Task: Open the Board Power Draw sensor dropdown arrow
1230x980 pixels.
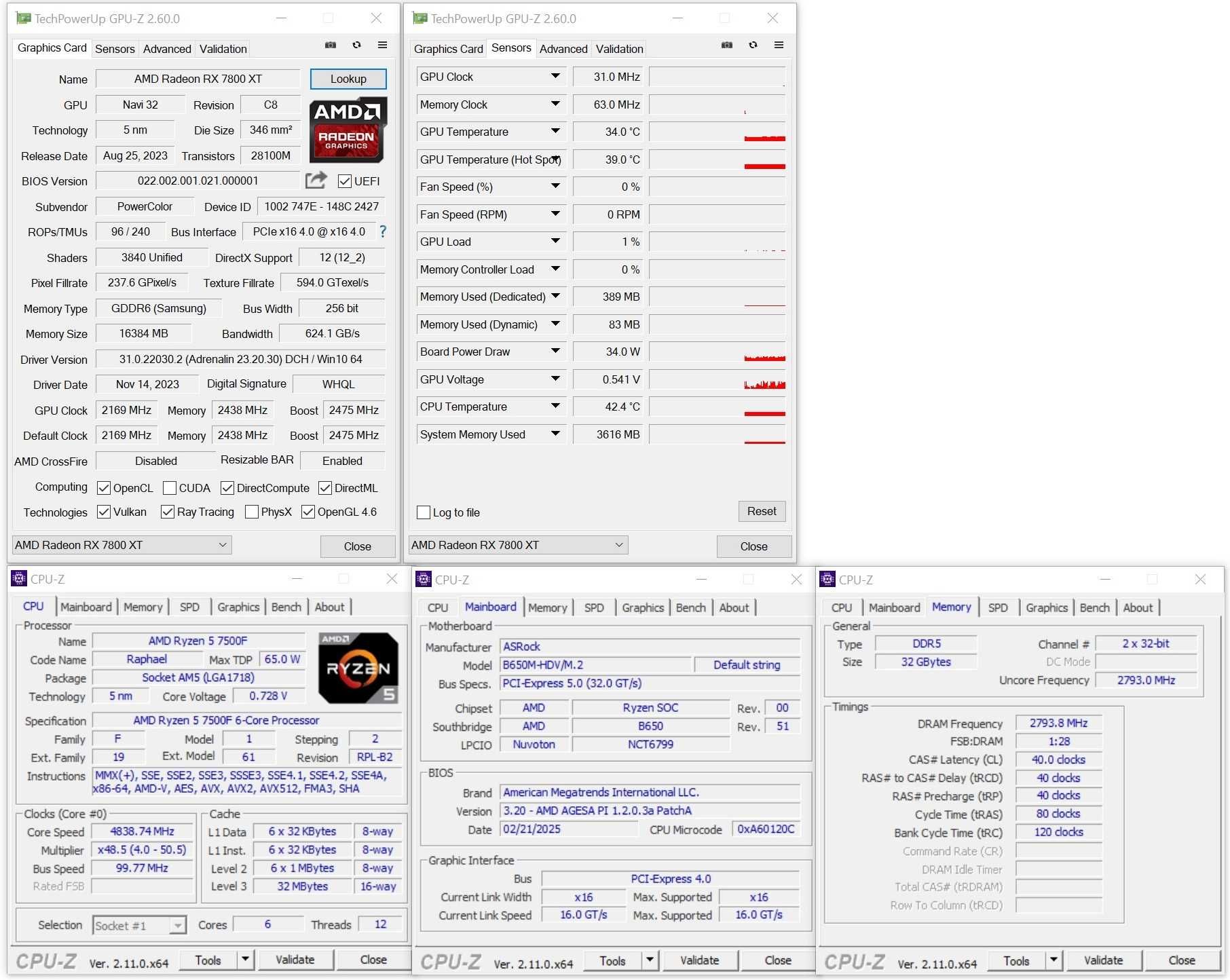Action: 555,351
